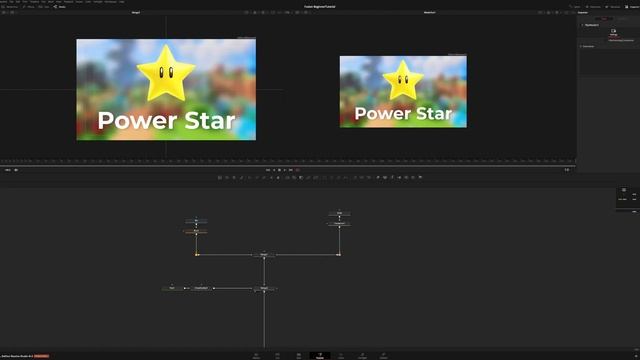The height and width of the screenshot is (360, 640).
Task: Click the time ruler below the viewers
Action: (288, 162)
